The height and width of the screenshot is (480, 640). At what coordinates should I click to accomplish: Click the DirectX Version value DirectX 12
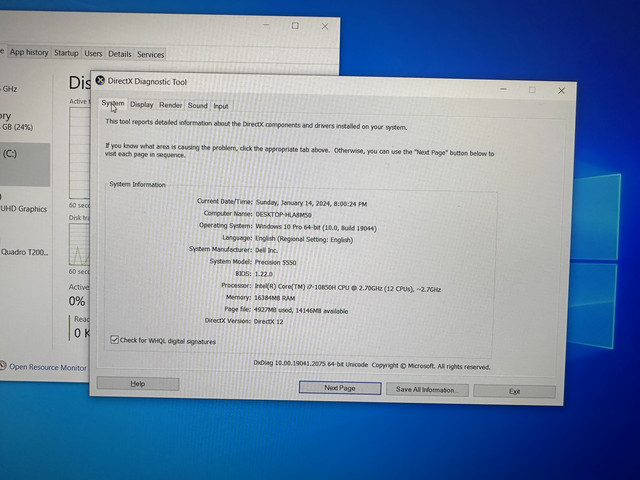pyautogui.click(x=268, y=321)
